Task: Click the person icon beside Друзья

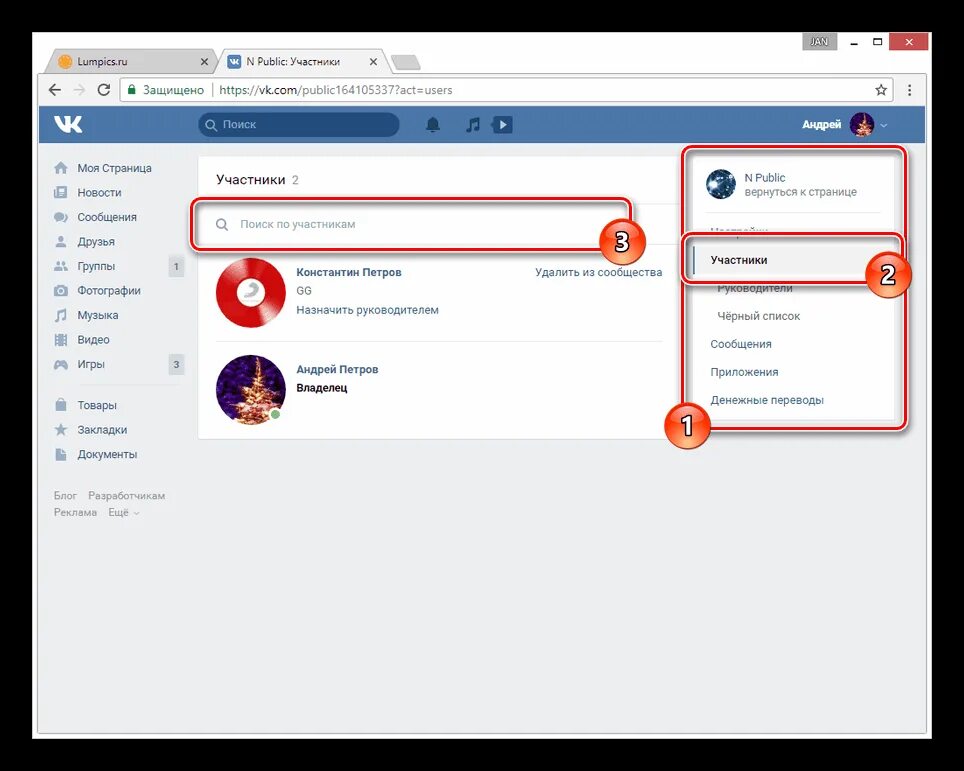Action: [61, 242]
